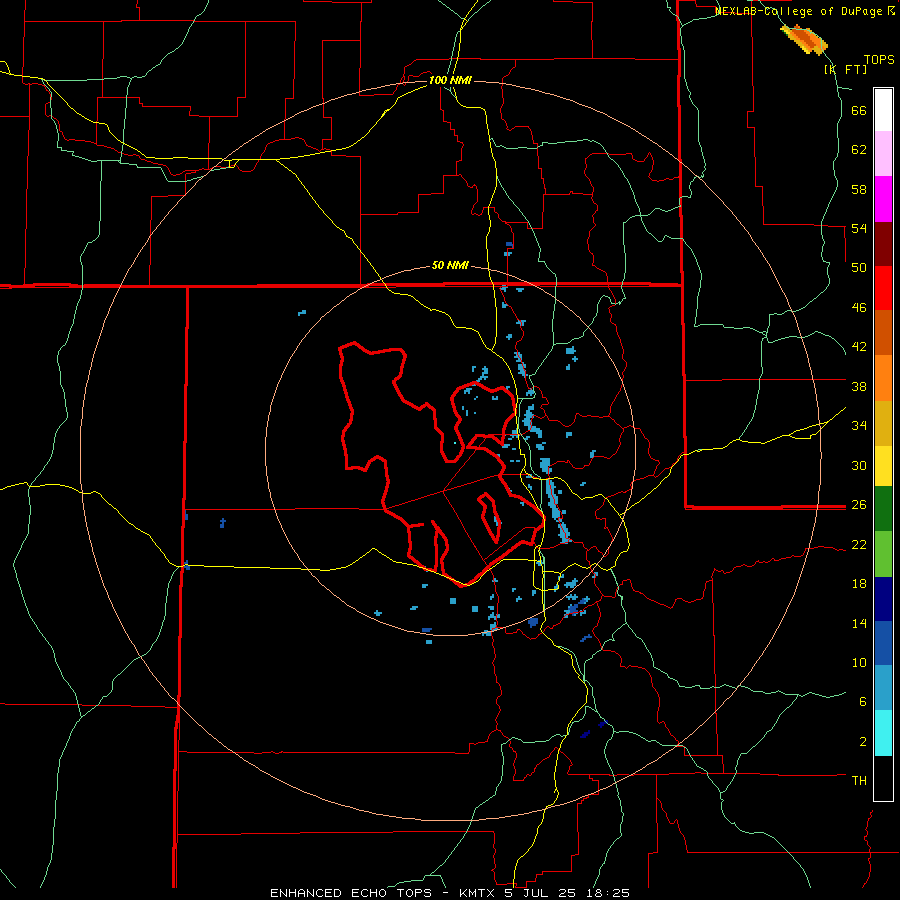The image size is (900, 900).
Task: Click the '58' legend value
Action: click(x=859, y=189)
